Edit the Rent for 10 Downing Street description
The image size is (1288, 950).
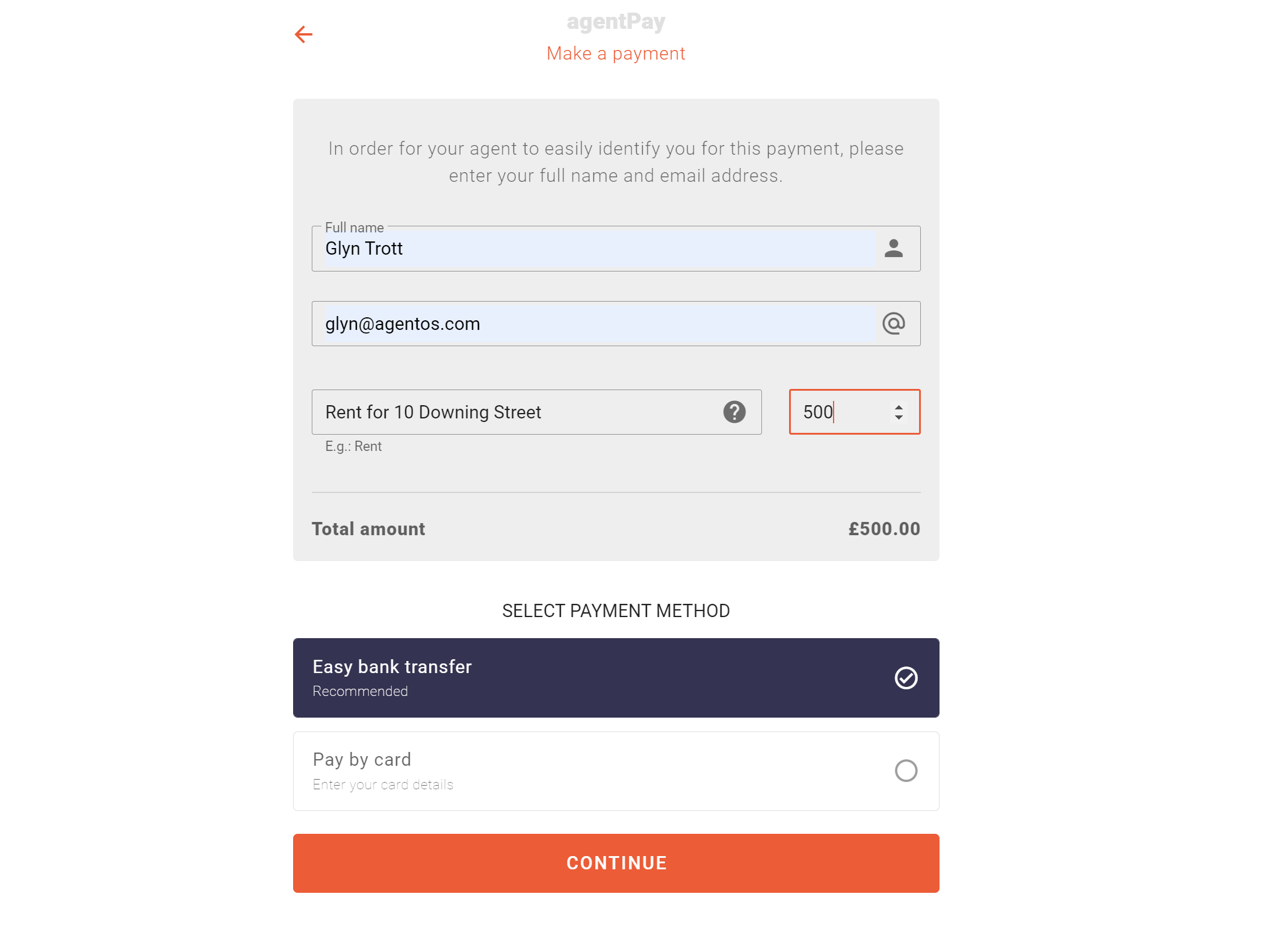518,412
